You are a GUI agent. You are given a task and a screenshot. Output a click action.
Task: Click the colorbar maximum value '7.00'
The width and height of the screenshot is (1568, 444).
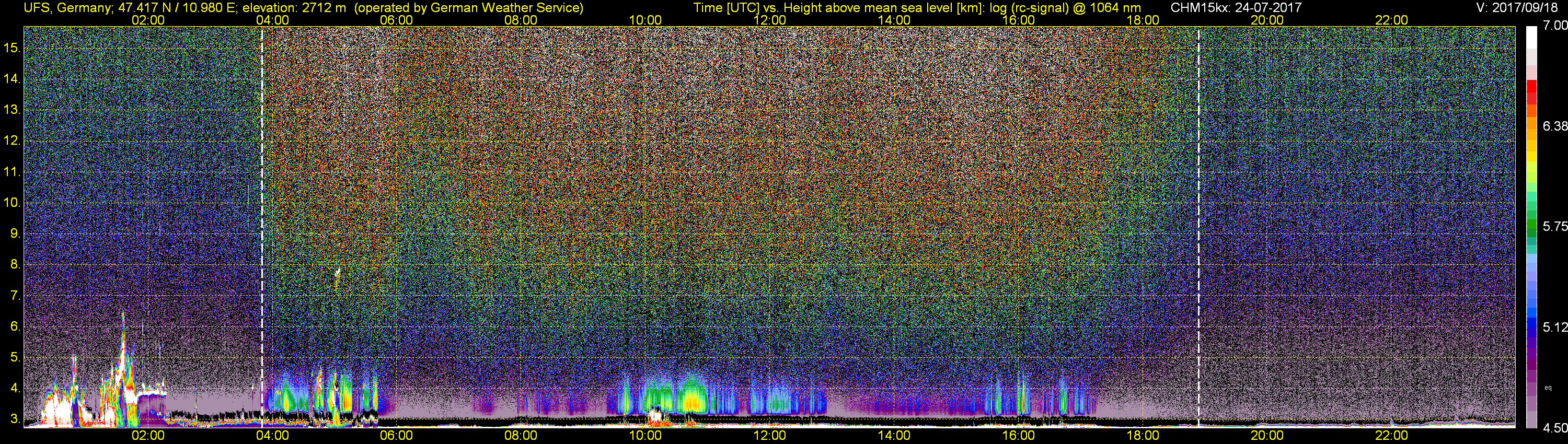point(1554,26)
